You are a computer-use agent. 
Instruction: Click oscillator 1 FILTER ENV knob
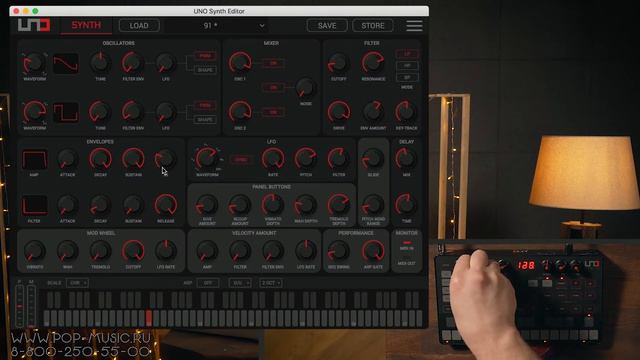[133, 62]
